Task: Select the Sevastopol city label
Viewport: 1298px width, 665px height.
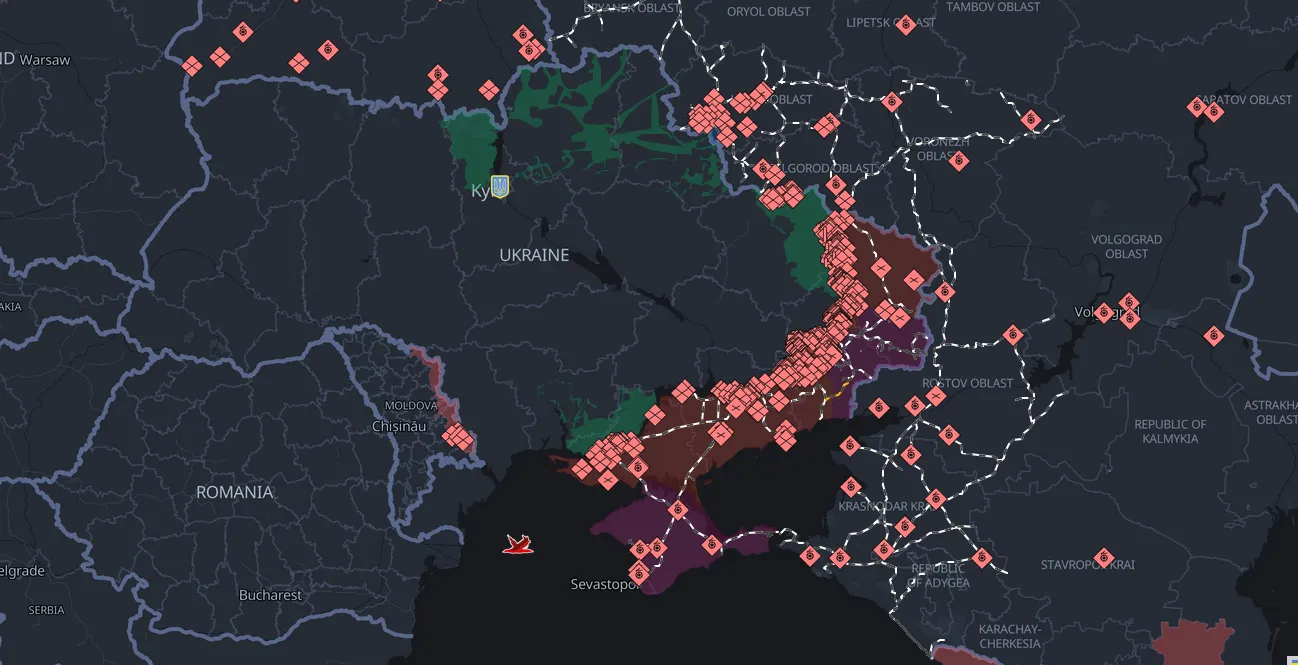Action: [x=603, y=583]
